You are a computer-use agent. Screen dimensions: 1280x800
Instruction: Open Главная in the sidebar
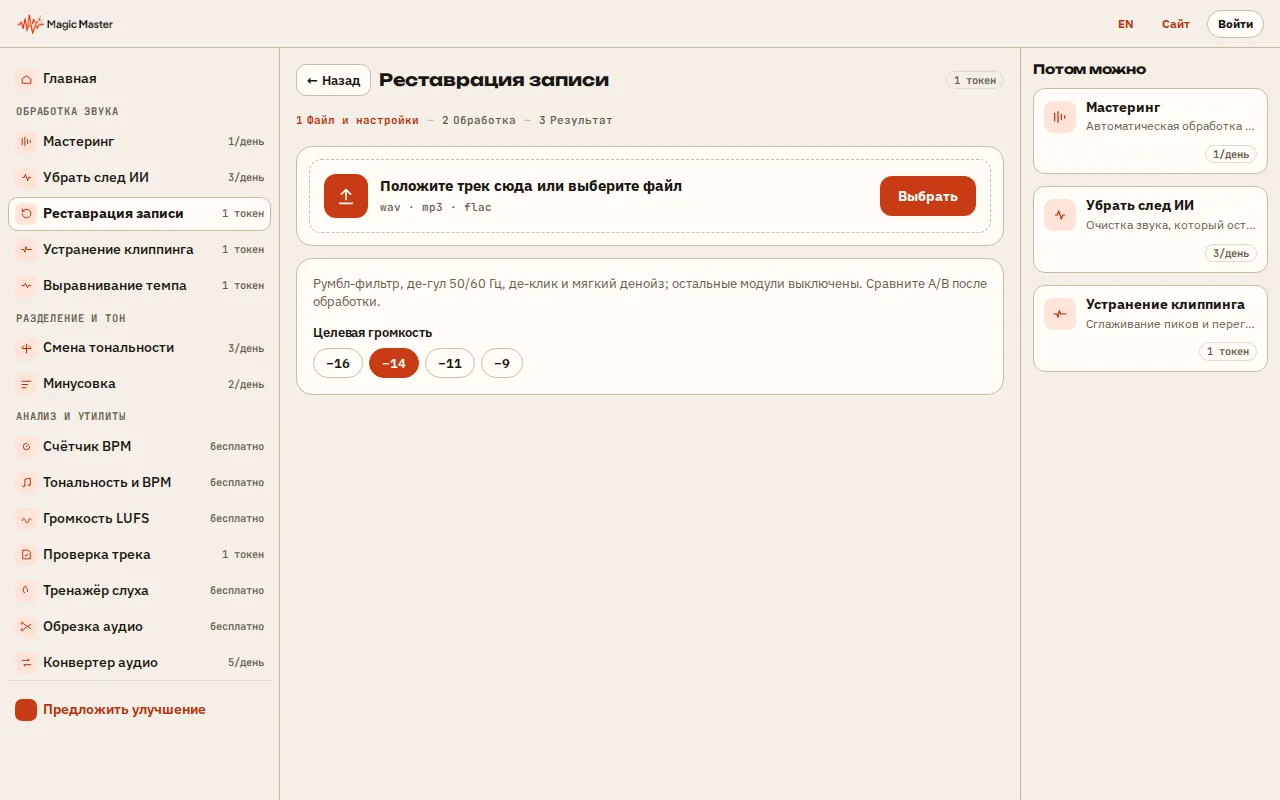139,78
